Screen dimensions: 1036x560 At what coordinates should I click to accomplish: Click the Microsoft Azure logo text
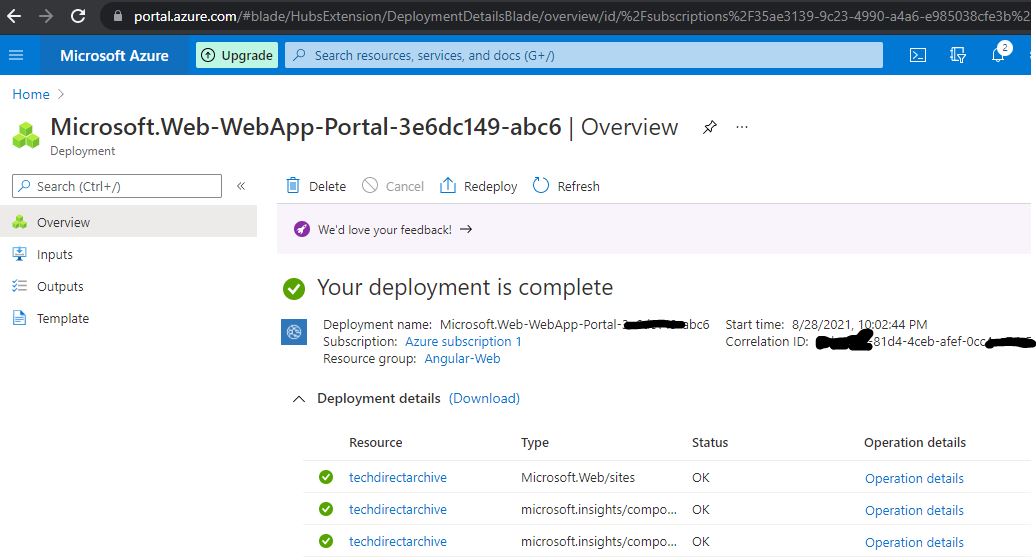coord(114,55)
